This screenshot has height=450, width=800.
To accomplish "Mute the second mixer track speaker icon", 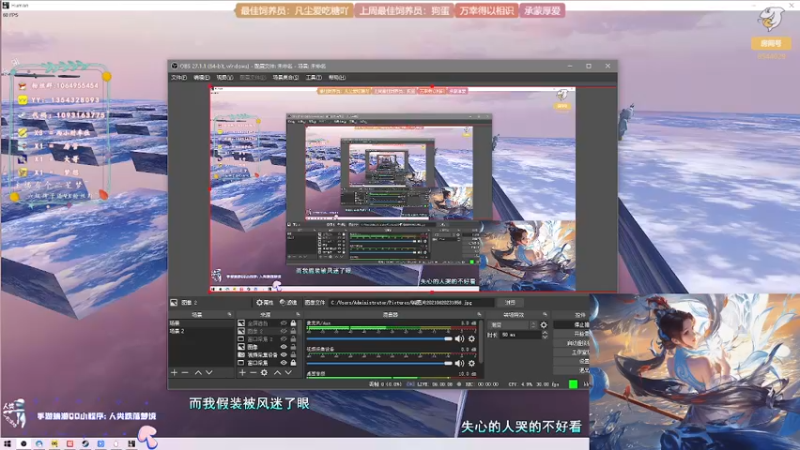I will [x=460, y=363].
